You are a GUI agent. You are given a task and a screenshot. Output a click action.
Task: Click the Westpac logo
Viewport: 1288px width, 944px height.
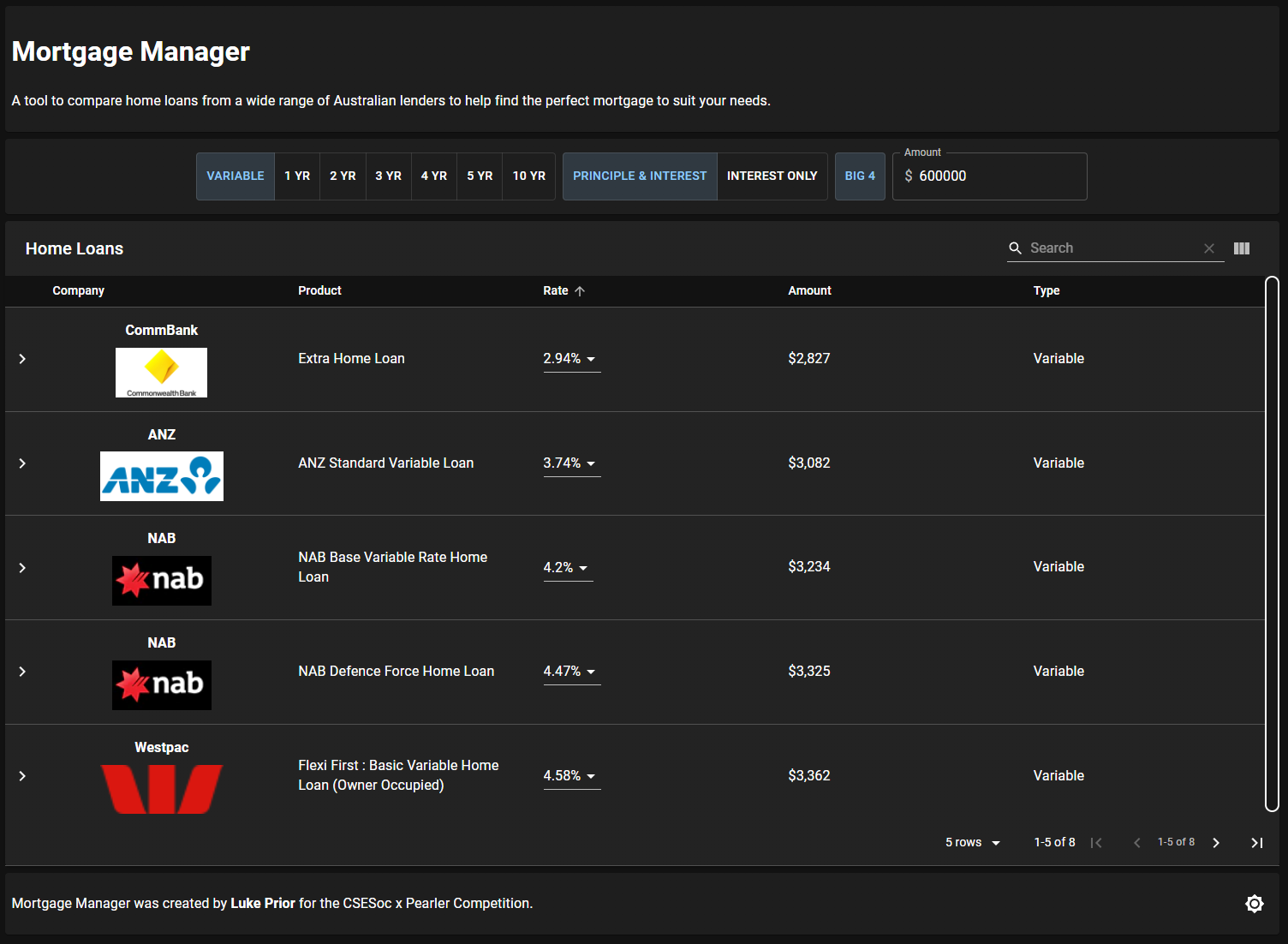[162, 789]
